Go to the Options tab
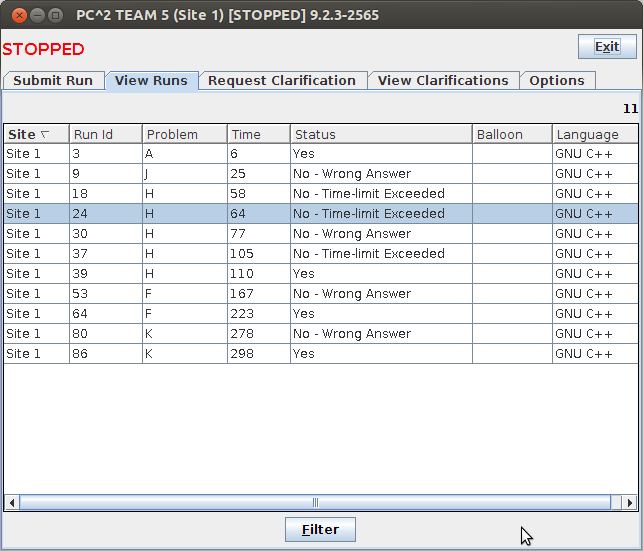The height and width of the screenshot is (551, 643). pyautogui.click(x=557, y=81)
